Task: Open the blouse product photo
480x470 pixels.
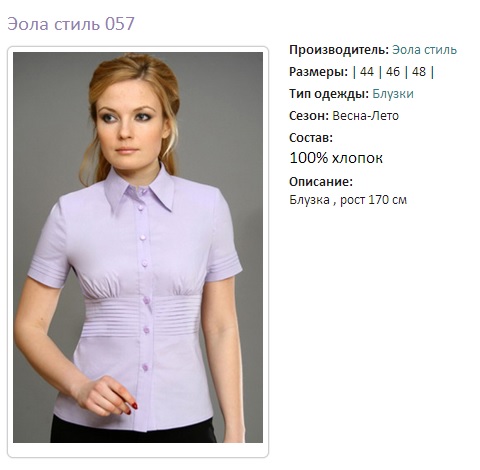Action: (138, 247)
